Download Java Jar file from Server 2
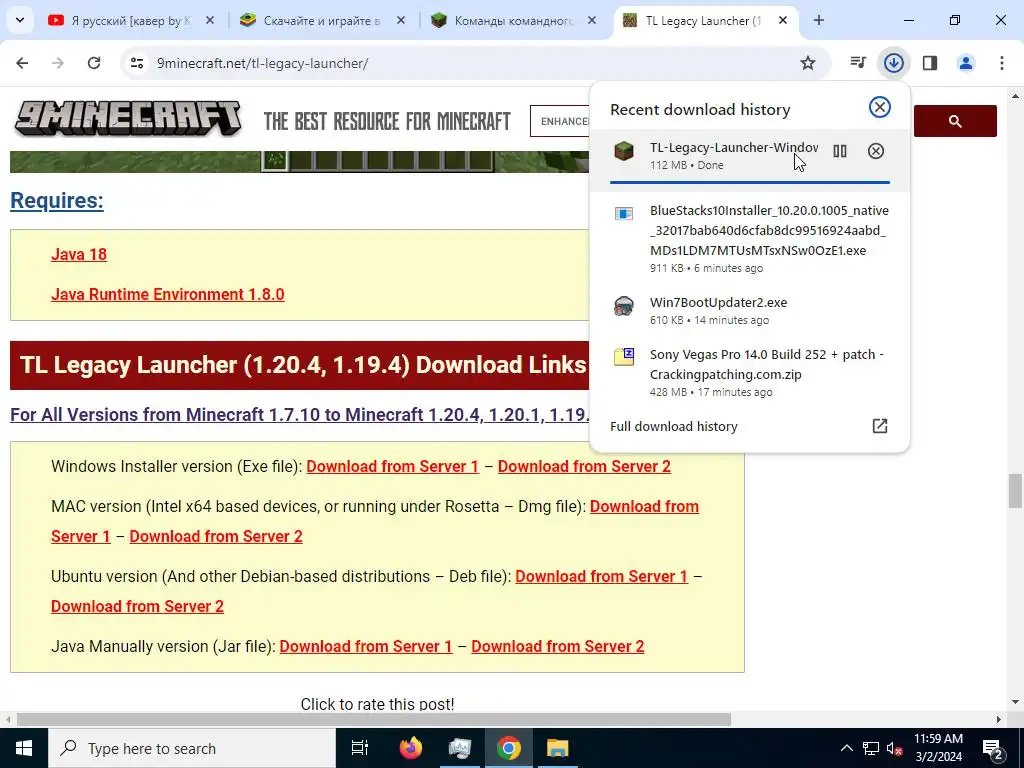1024x768 pixels. pos(558,647)
